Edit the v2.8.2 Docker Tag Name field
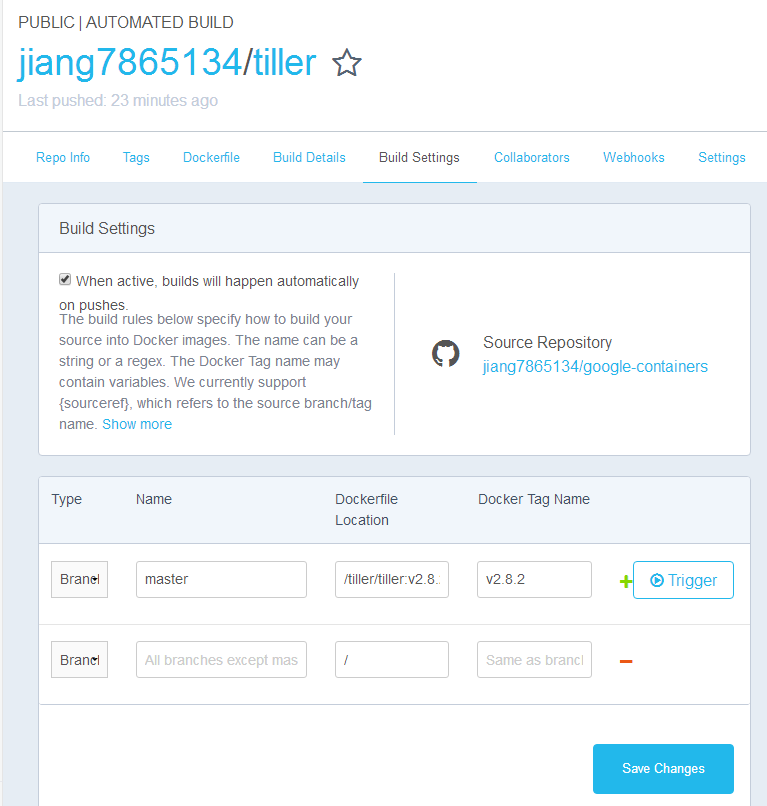The width and height of the screenshot is (767, 806). pos(534,579)
